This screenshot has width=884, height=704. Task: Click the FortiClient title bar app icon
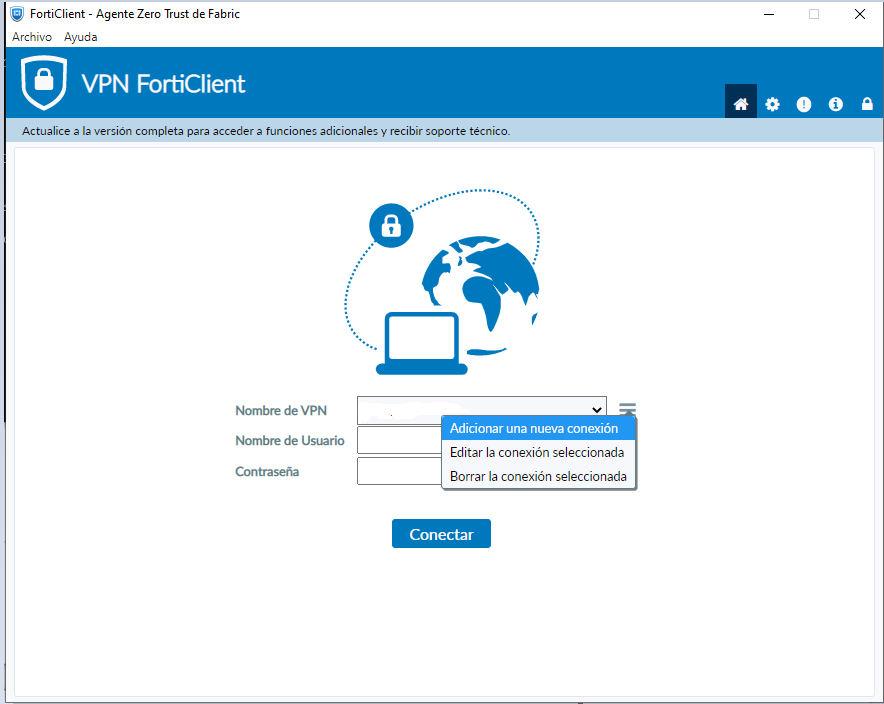coord(17,14)
